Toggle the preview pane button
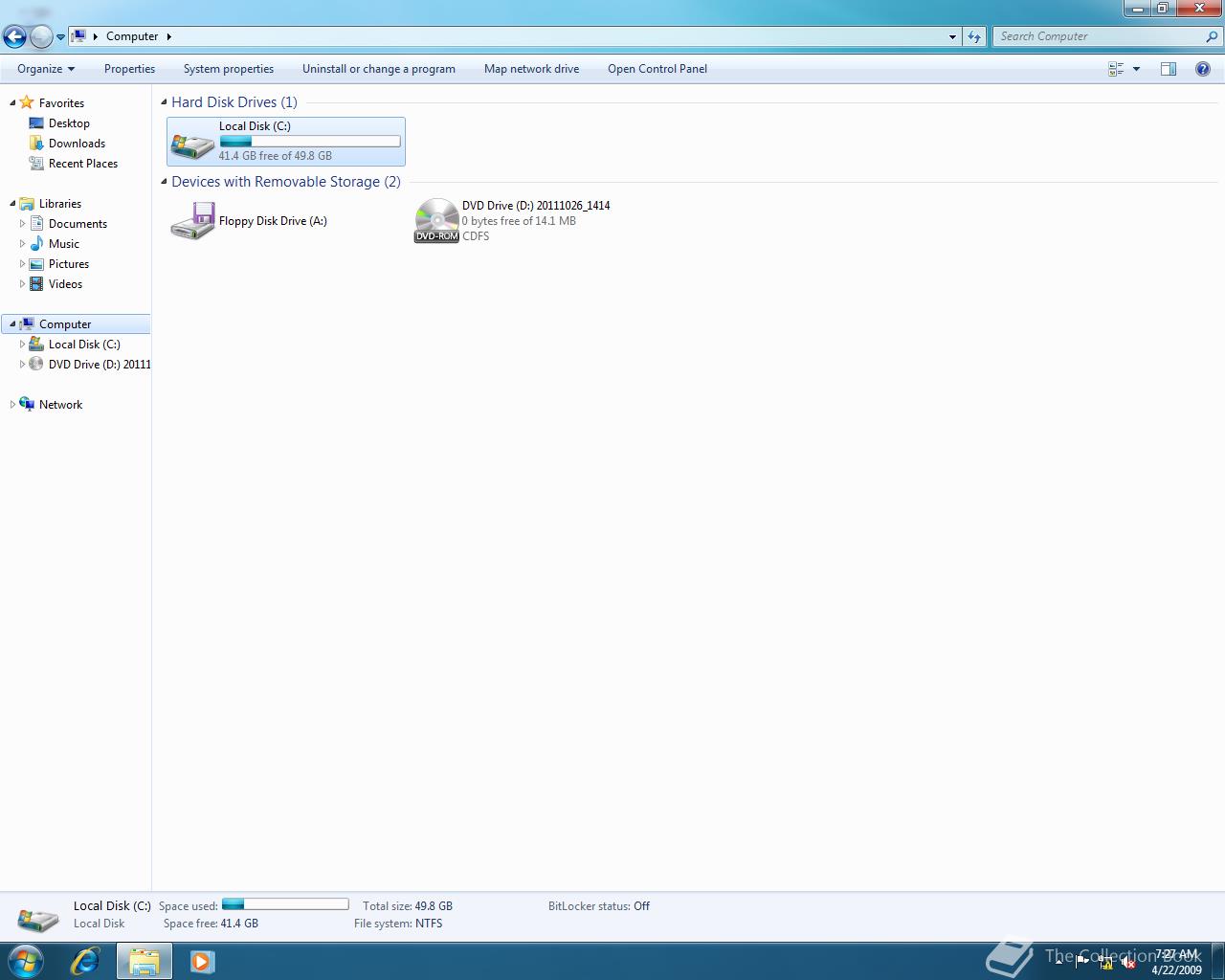Screen dimensions: 1225x980 pos(1168,69)
